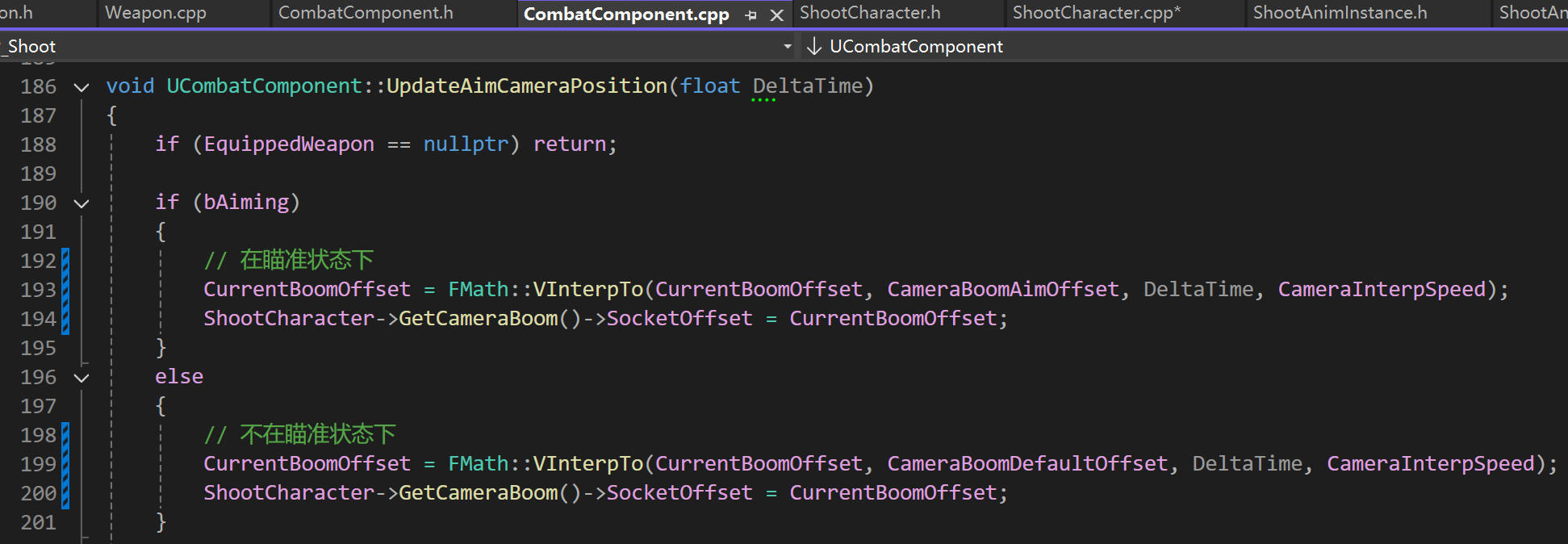The image size is (1568, 544).
Task: Click the UpdateAimCameraPosition function name on line 186
Action: tap(526, 86)
